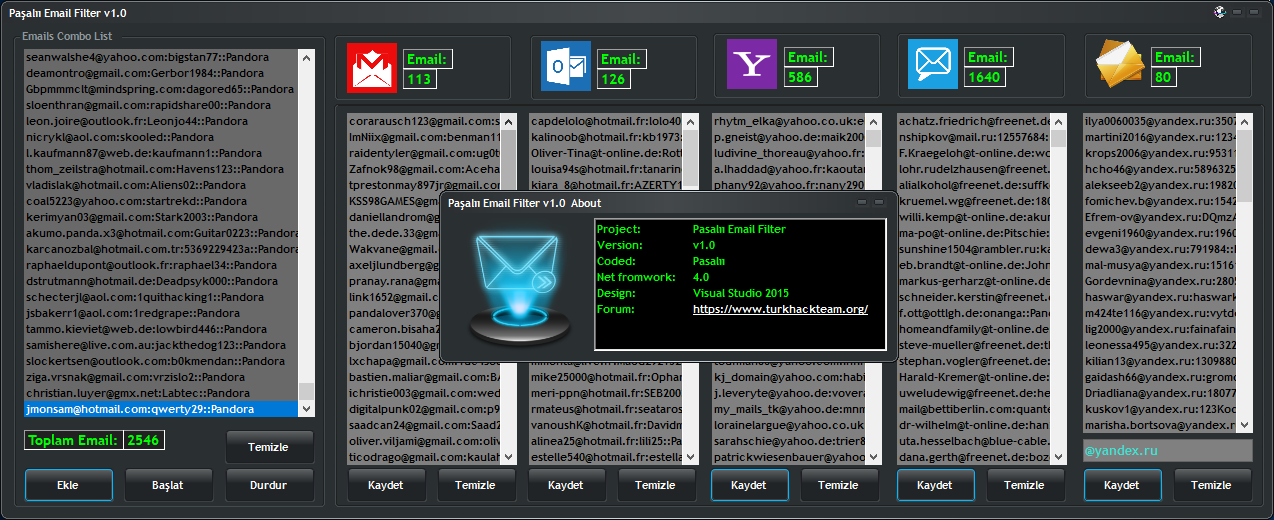Screen dimensions: 1274x520
Task: Click the Toplam Email total 2546
Action: click(x=143, y=440)
